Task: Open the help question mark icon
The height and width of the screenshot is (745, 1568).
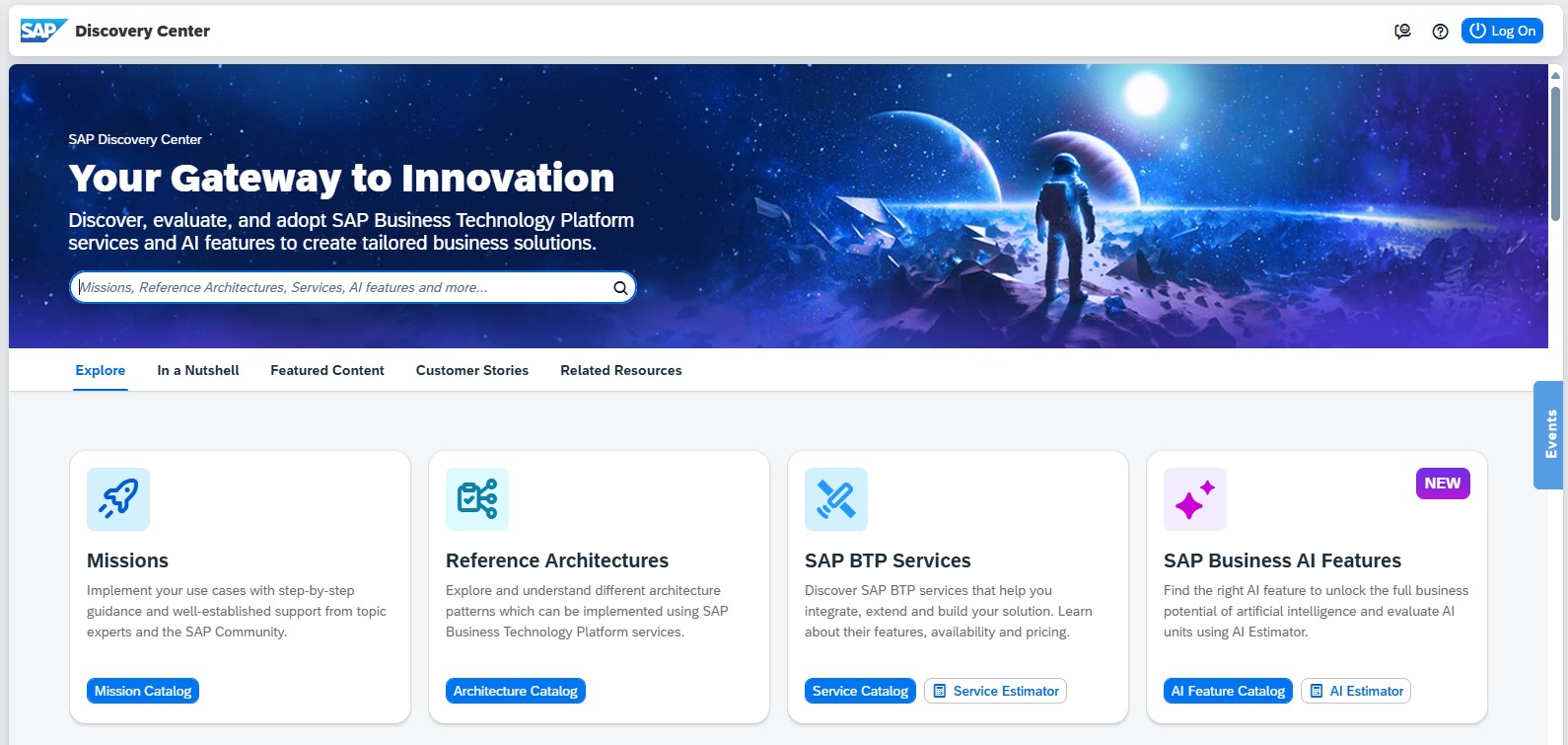Action: point(1440,32)
